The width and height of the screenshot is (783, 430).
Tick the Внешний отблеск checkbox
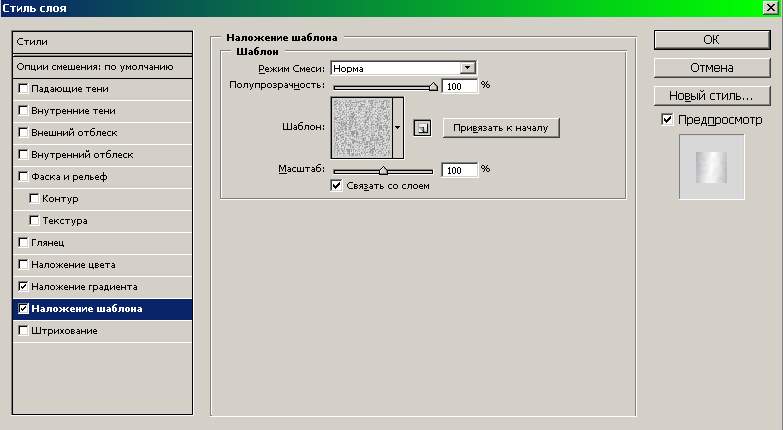click(23, 132)
